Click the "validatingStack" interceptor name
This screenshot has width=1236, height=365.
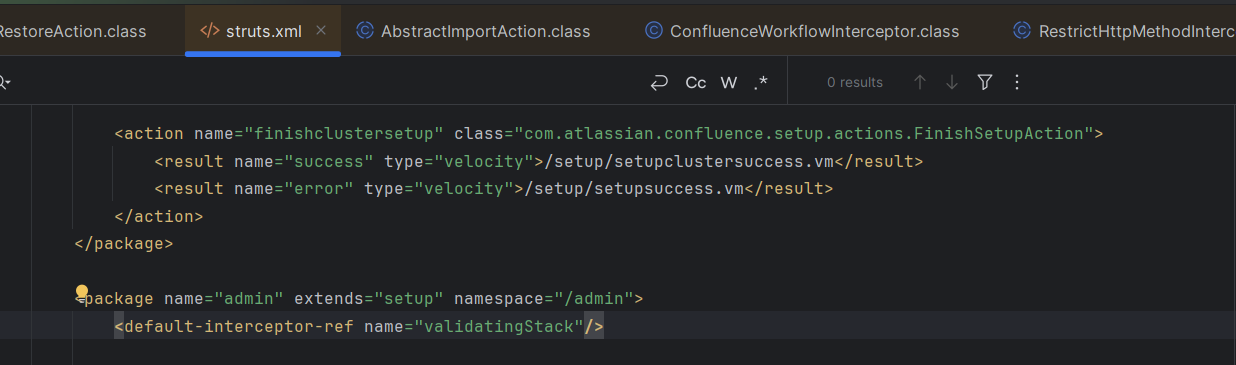tap(499, 326)
